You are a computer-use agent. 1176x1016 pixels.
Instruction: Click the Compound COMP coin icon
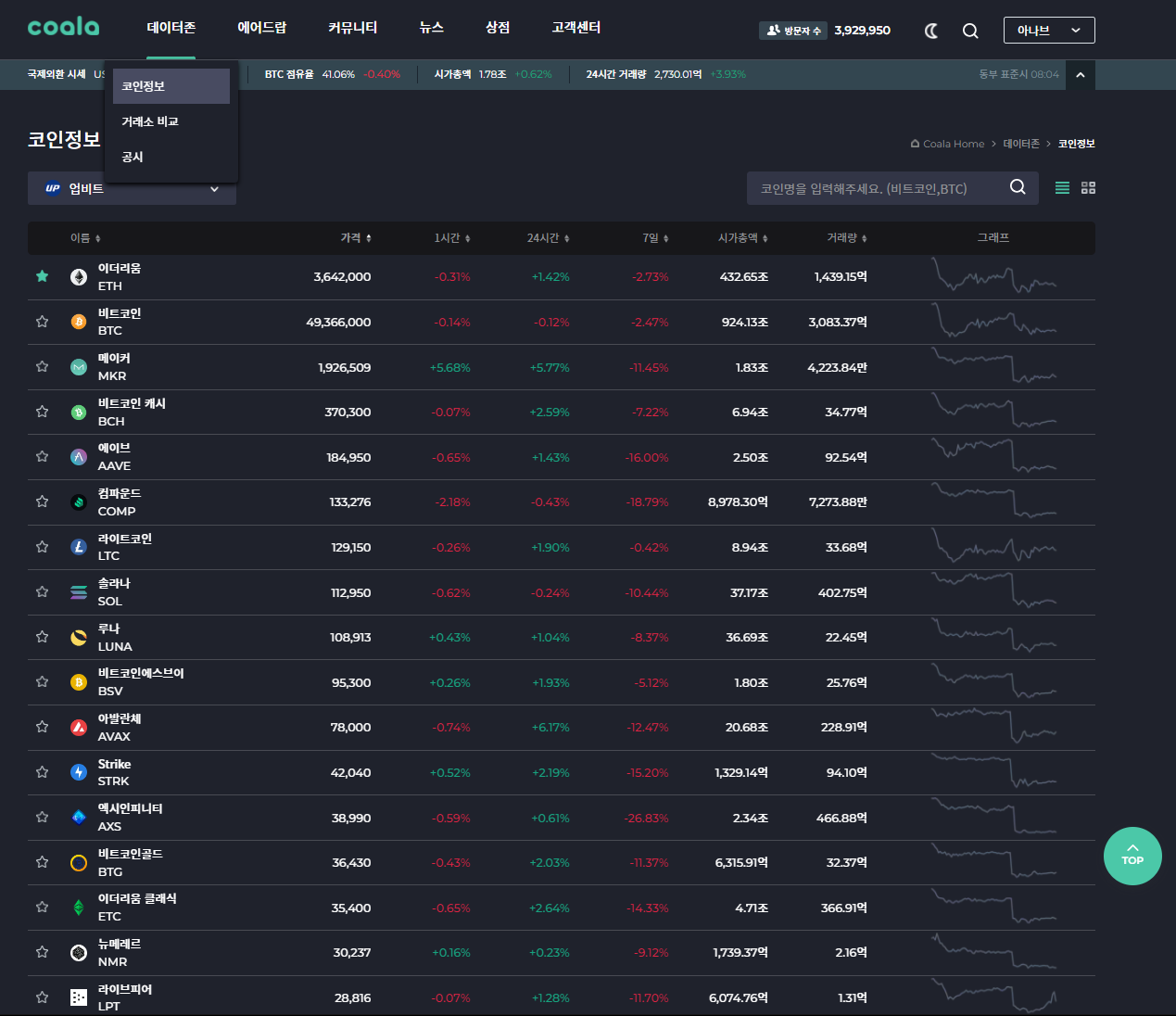click(79, 502)
